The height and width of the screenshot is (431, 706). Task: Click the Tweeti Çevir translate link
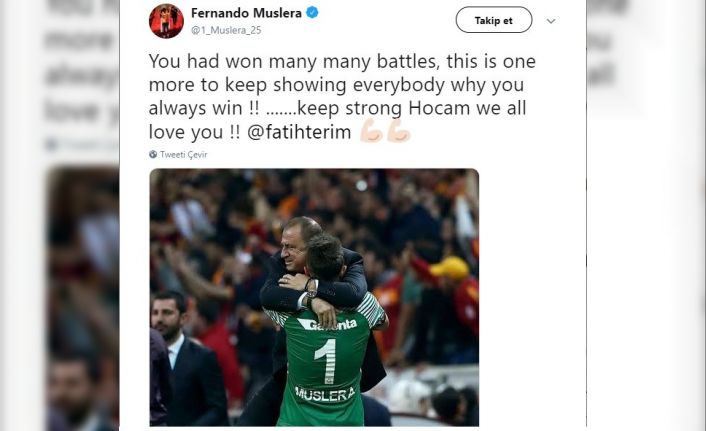pyautogui.click(x=183, y=154)
